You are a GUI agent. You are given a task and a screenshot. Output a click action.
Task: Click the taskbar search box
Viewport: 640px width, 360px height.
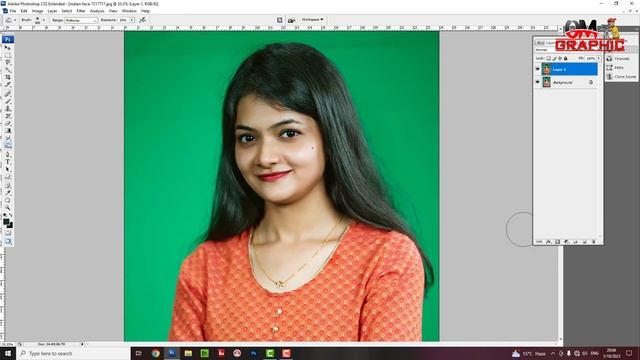pyautogui.click(x=73, y=353)
